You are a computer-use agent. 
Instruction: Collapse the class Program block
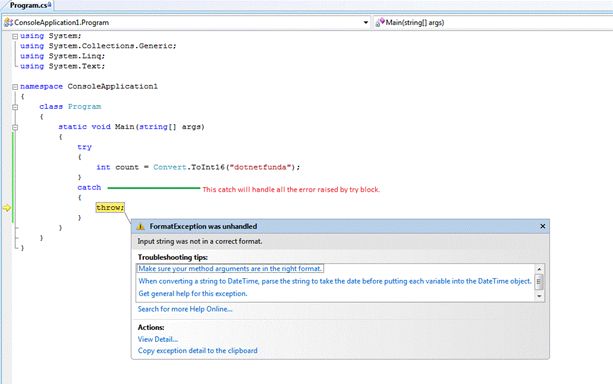[15, 107]
